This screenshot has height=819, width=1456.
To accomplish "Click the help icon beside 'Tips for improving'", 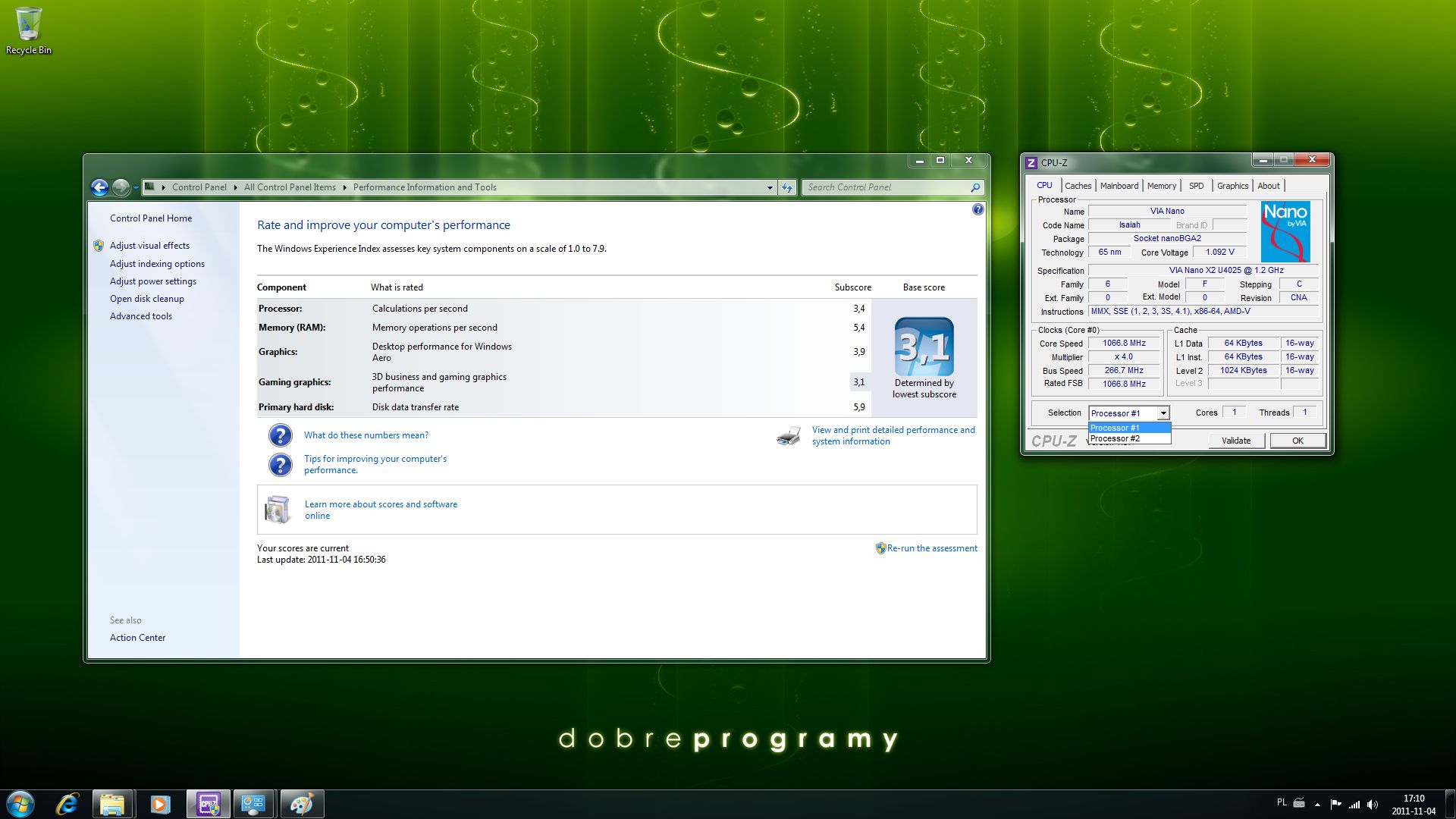I will [x=281, y=465].
